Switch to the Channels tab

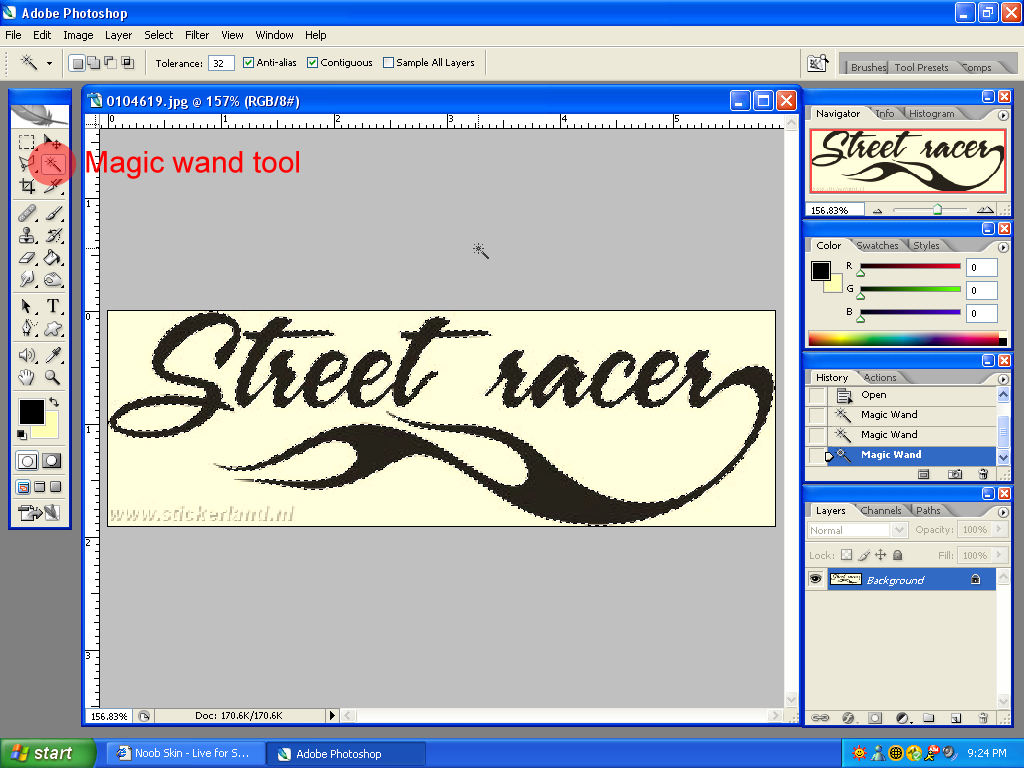(880, 511)
